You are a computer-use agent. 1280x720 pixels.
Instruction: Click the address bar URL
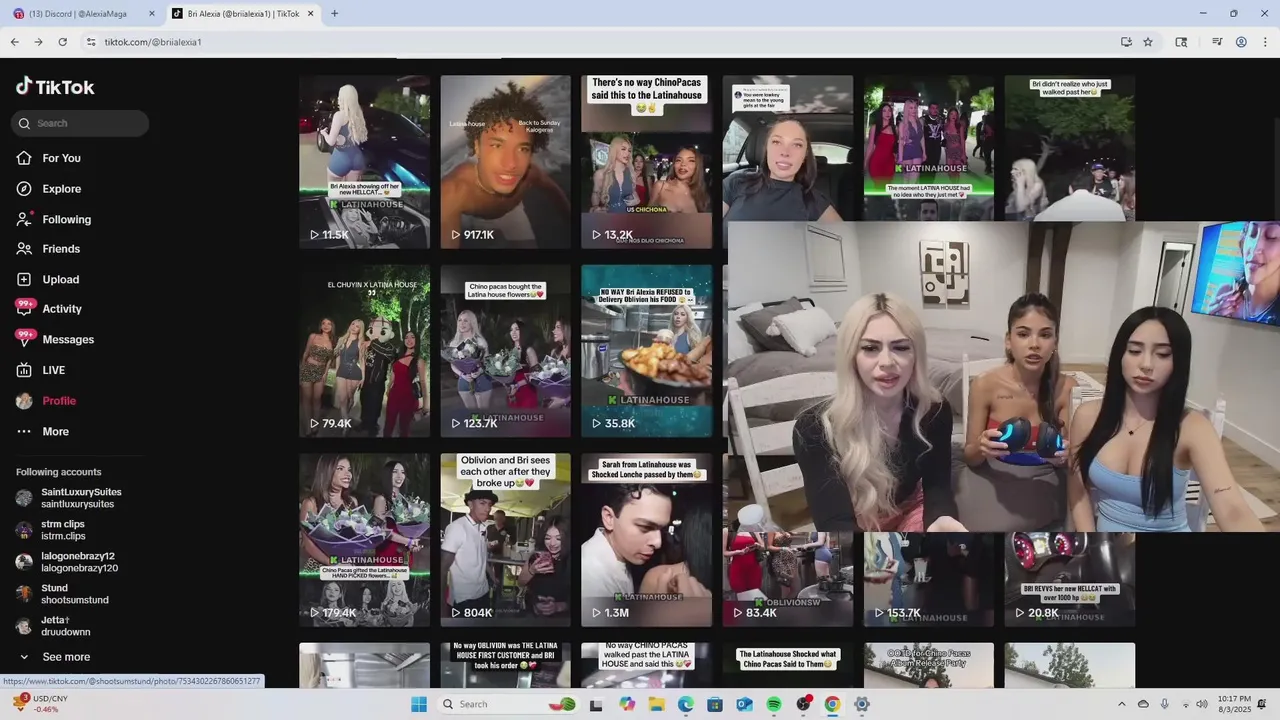(153, 42)
